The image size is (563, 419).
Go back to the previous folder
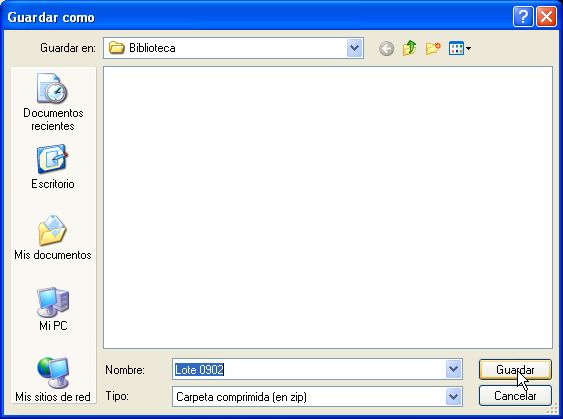[386, 48]
